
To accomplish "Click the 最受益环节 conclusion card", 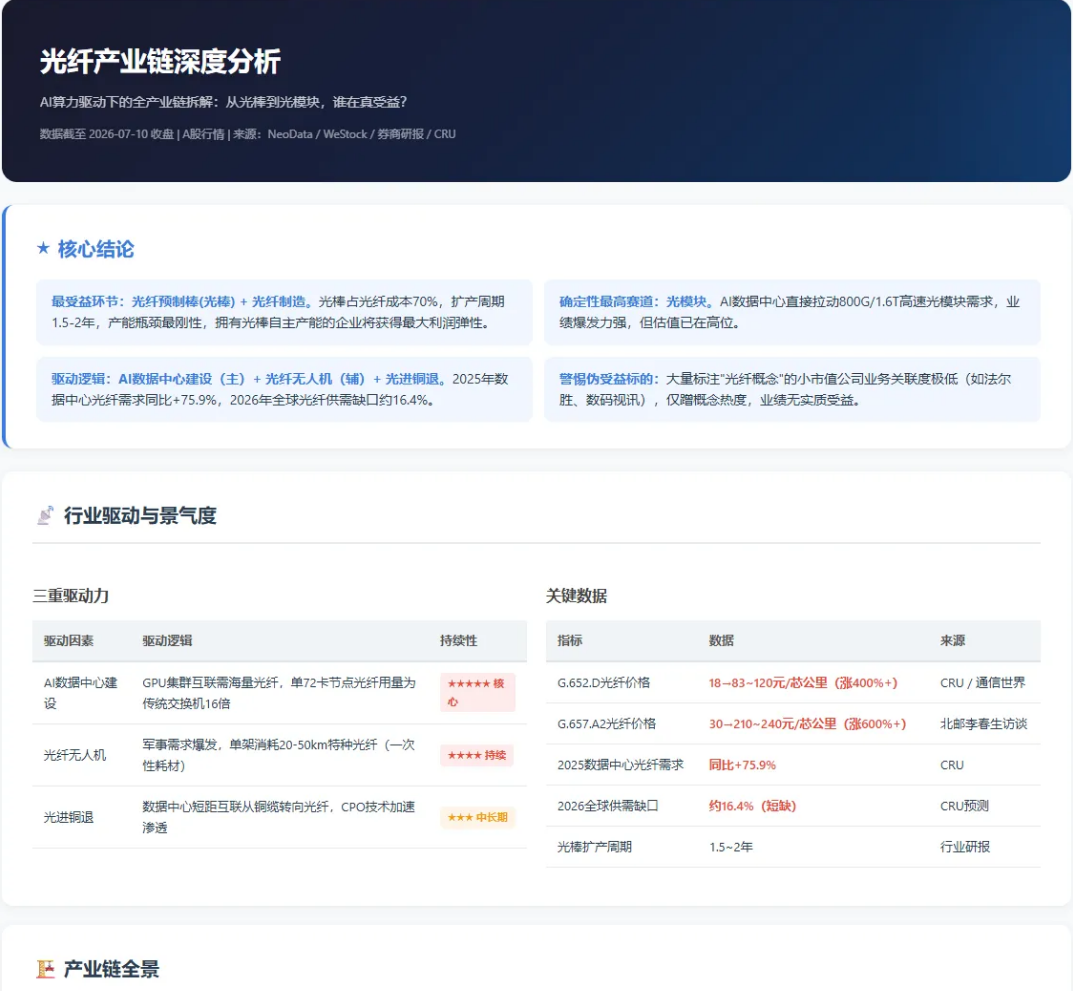I will (284, 312).
